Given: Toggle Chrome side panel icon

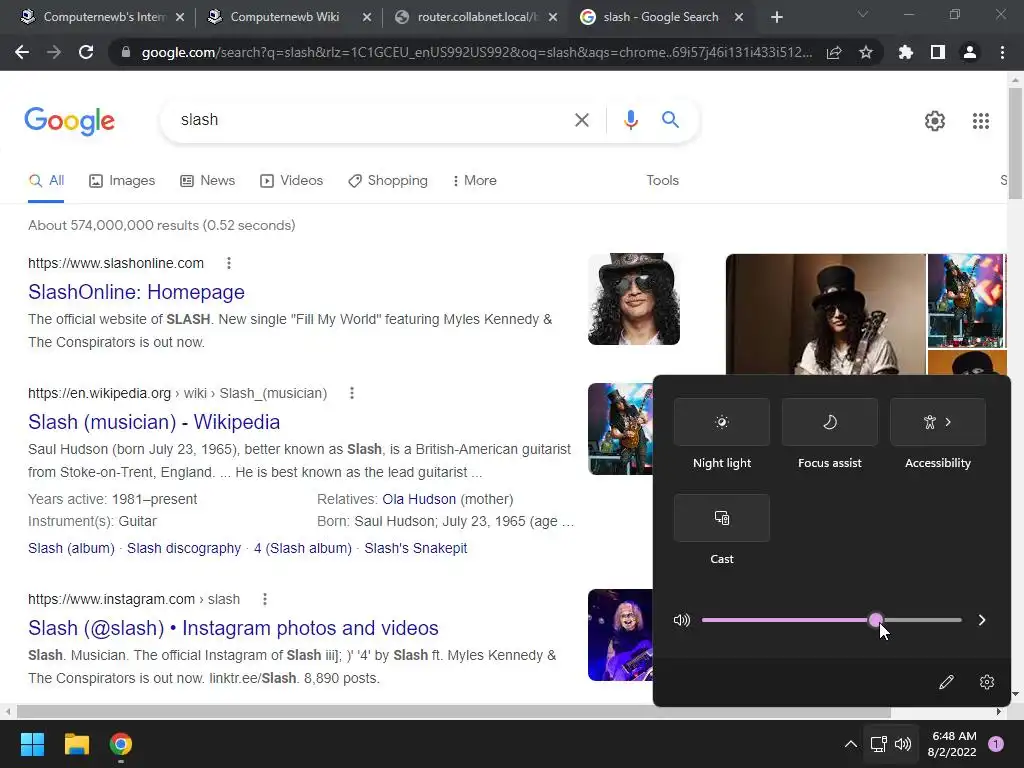Looking at the screenshot, I should [938, 52].
